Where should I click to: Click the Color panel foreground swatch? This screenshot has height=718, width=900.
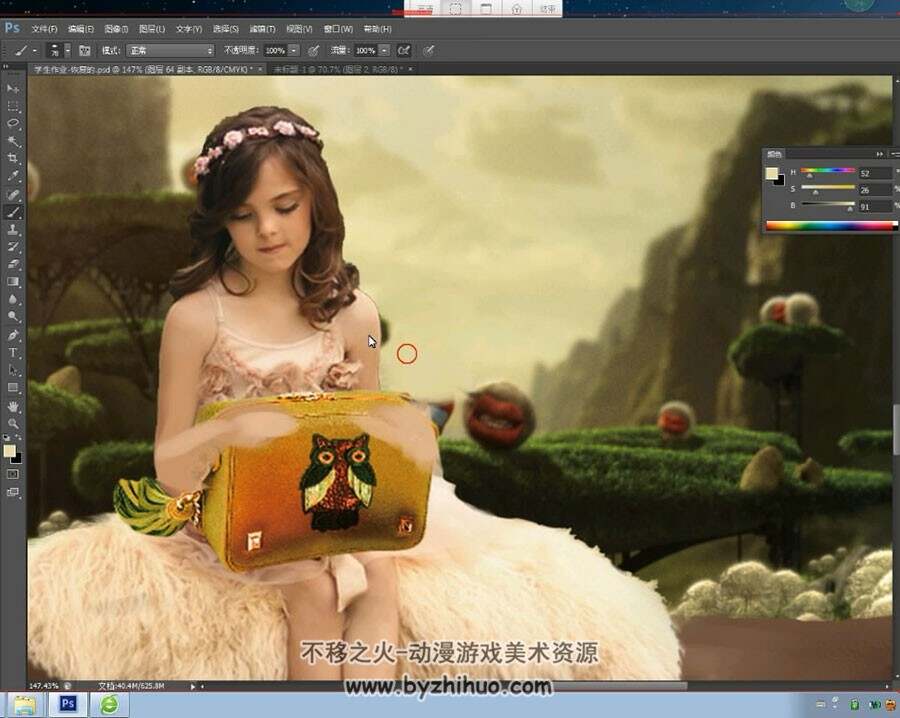pos(771,173)
